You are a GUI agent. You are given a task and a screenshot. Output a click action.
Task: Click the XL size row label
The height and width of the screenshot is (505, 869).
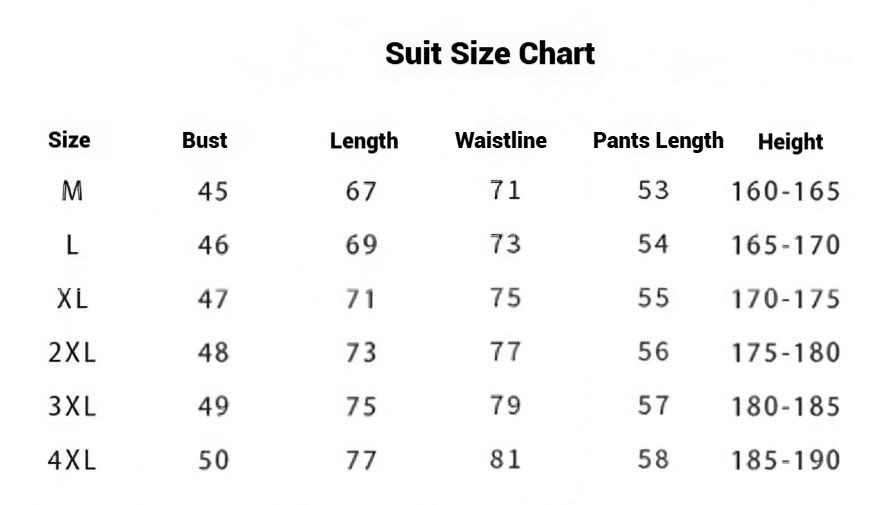(x=73, y=299)
